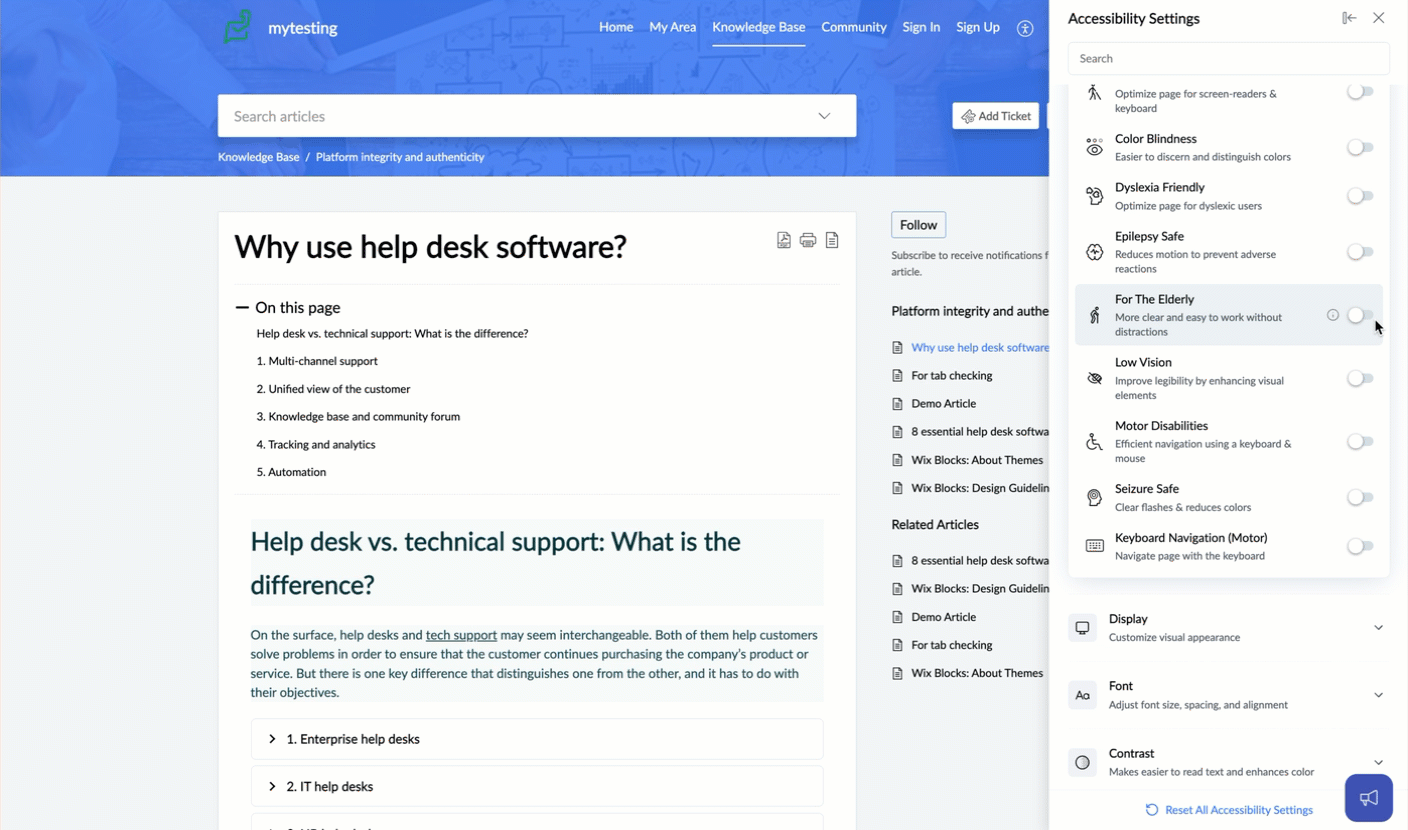The height and width of the screenshot is (830, 1408).
Task: Click Reset All Accessibility Settings
Action: coord(1229,810)
